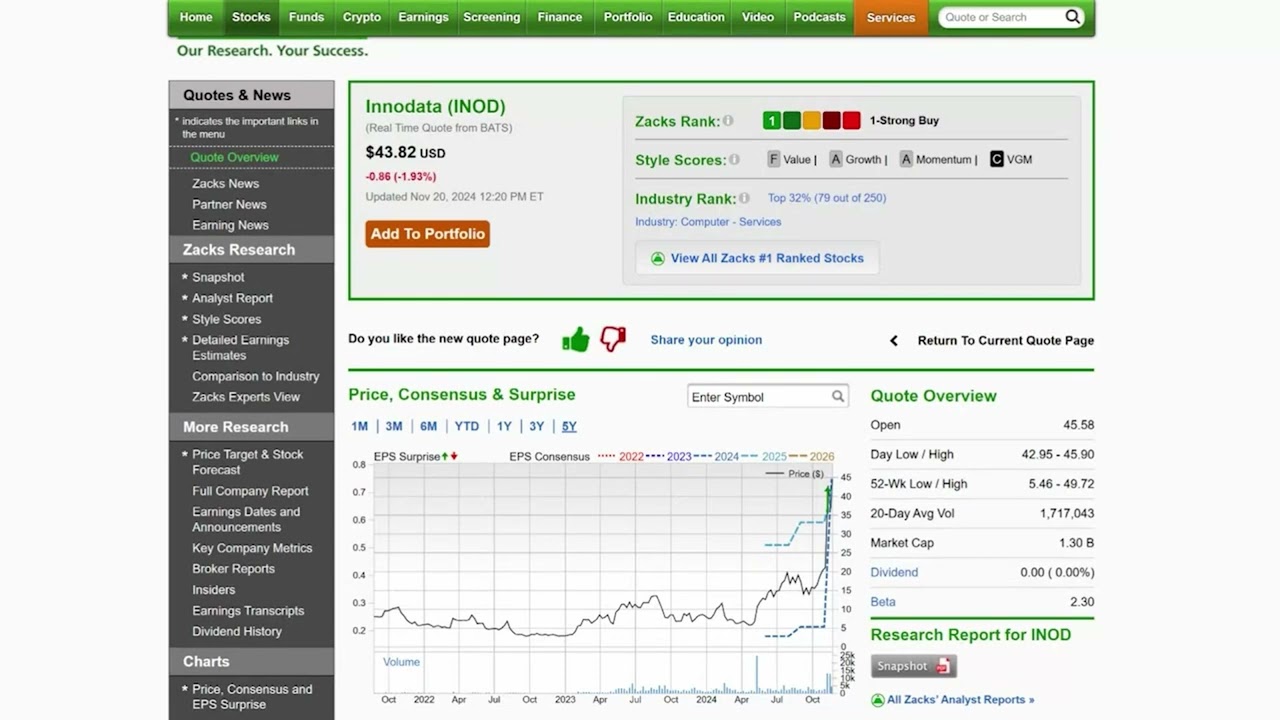This screenshot has height=720, width=1280.
Task: Open Earnings Transcripts in sidebar
Action: (248, 611)
